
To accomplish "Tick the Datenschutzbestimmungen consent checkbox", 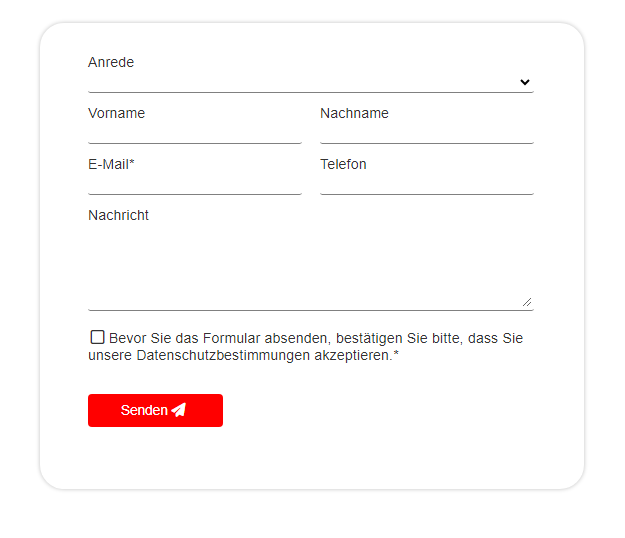I will coord(97,337).
